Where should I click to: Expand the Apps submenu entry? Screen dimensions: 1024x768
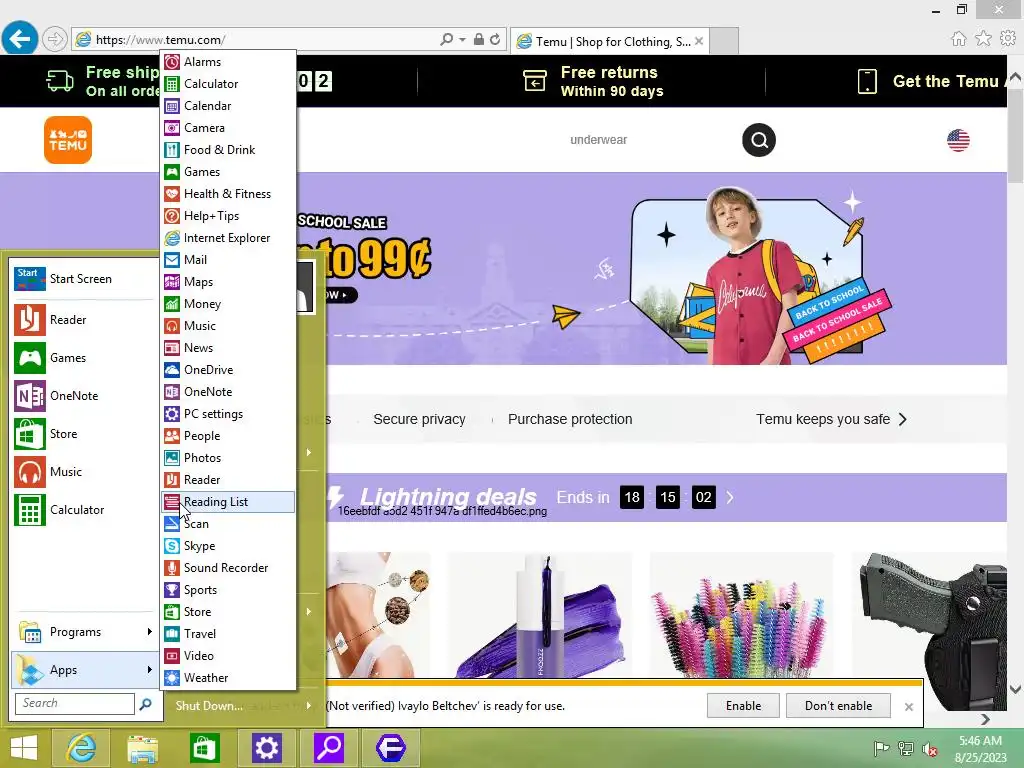[x=84, y=669]
